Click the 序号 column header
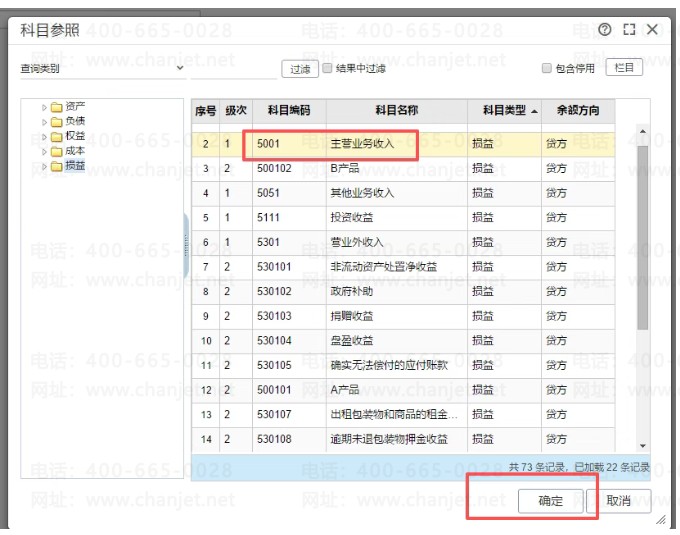This screenshot has width=680, height=535. click(206, 111)
